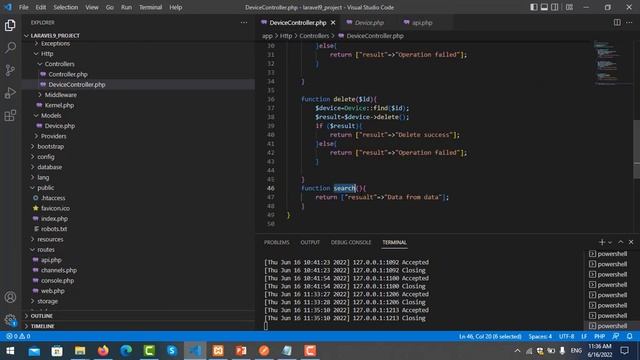Click the Ln 46, Col 20 cursor position
Viewport: 640px width, 360px height.
490,336
